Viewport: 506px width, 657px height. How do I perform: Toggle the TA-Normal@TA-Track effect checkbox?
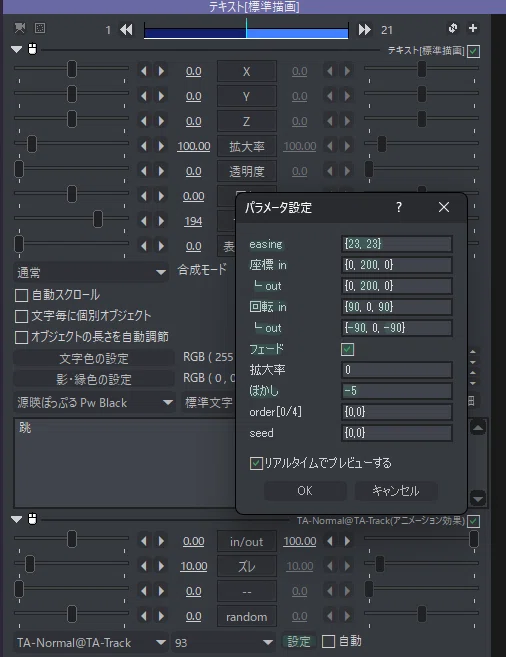[x=473, y=521]
